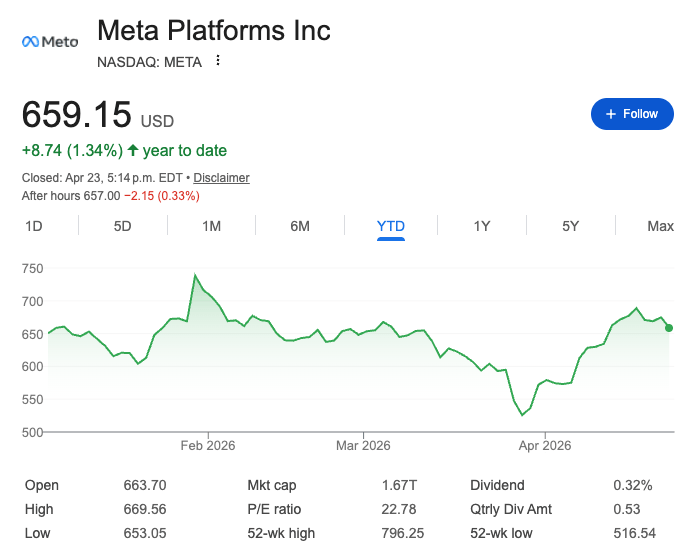
Task: Show the 1Y chart range
Action: [481, 226]
